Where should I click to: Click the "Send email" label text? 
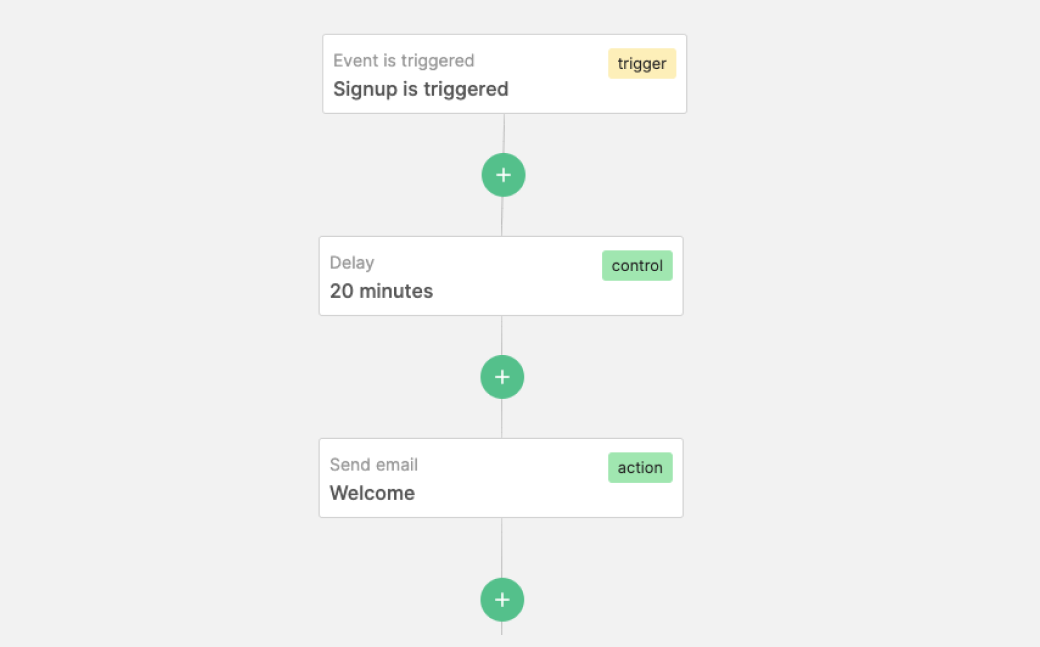point(374,465)
